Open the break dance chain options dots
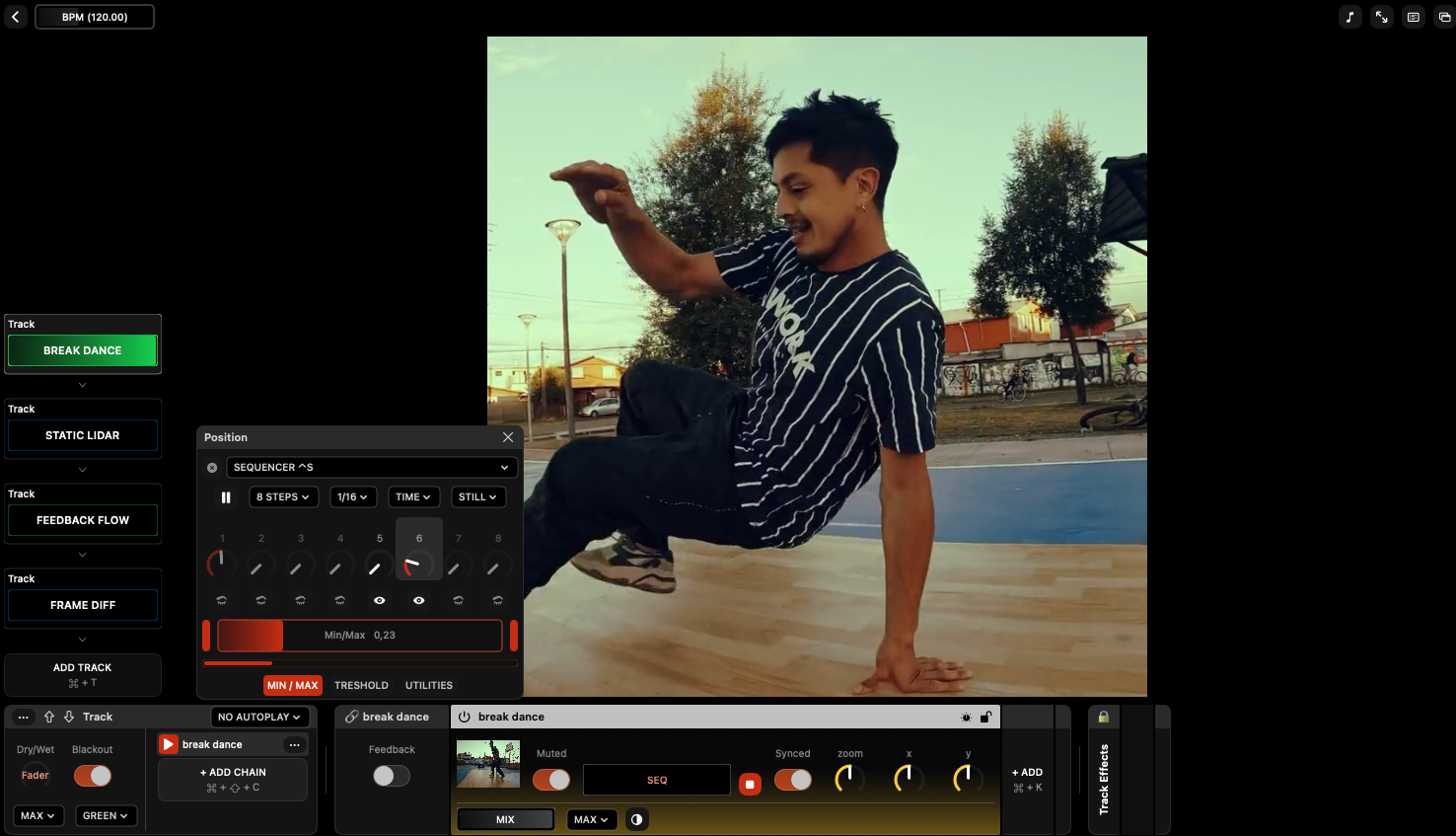Viewport: 1456px width, 836px height. coord(294,744)
